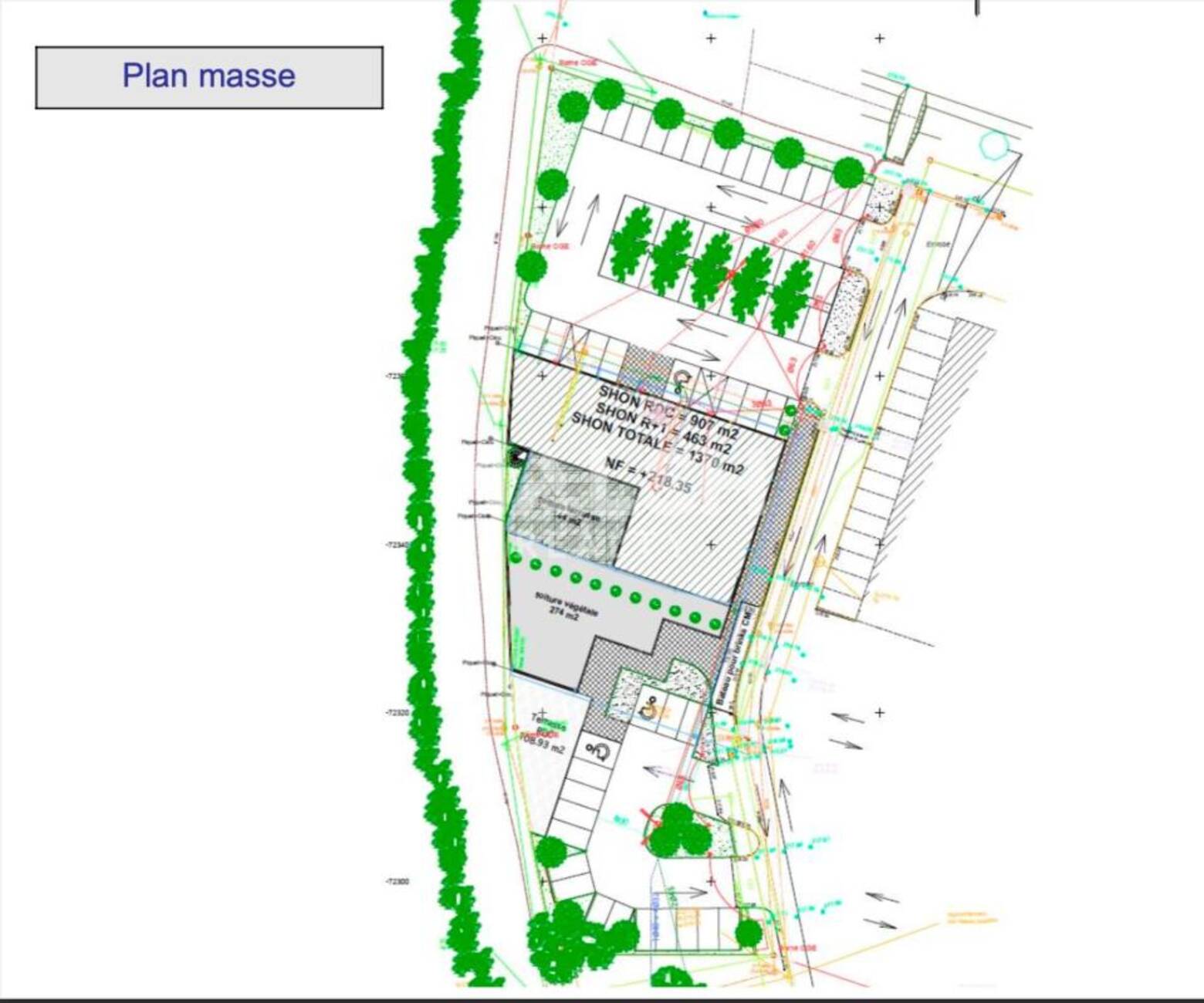This screenshot has width=1204, height=1003.
Task: Click the dark spiral symbol on building's left edge
Action: [517, 458]
